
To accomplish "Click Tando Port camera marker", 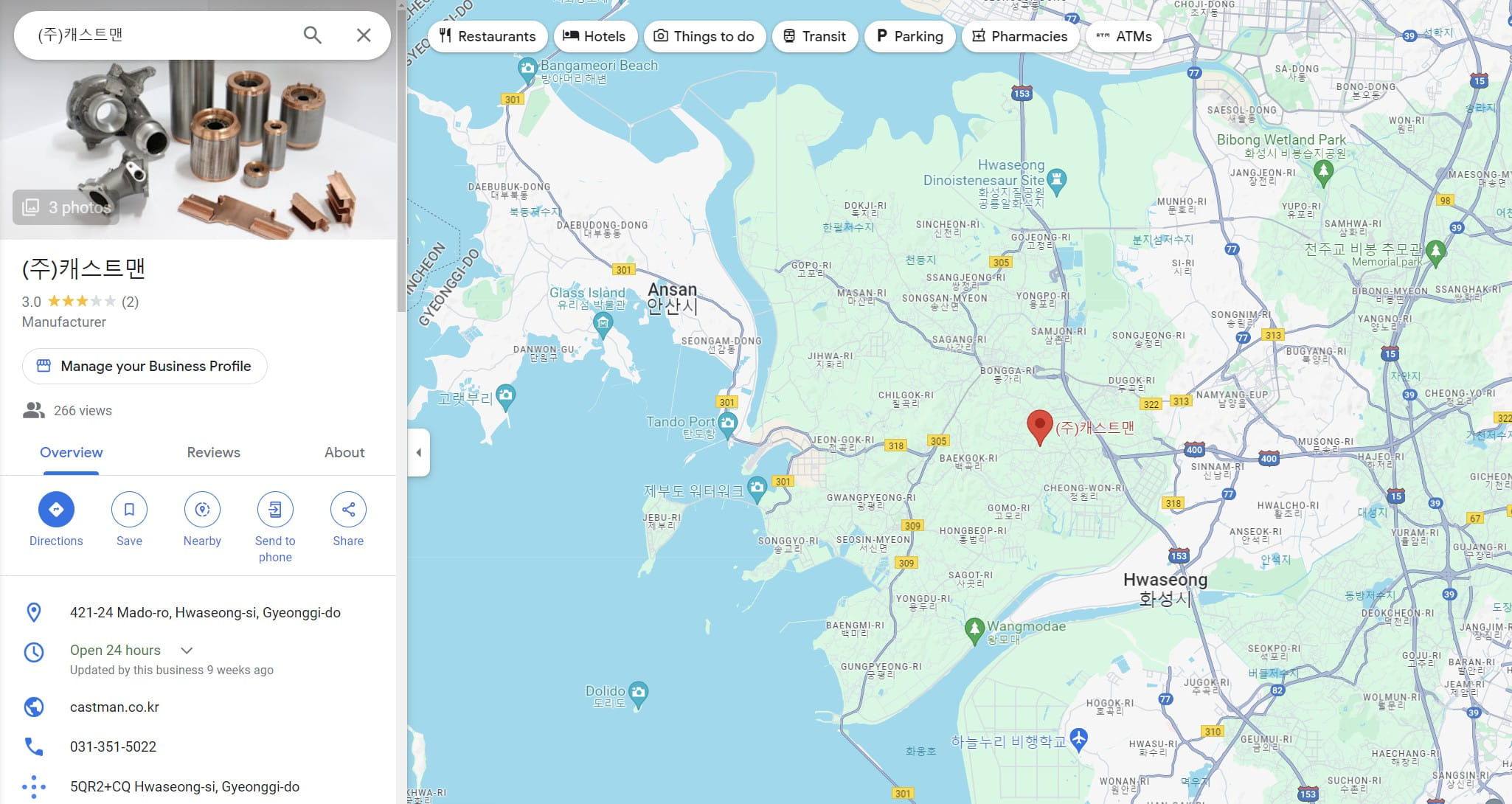I will 728,423.
